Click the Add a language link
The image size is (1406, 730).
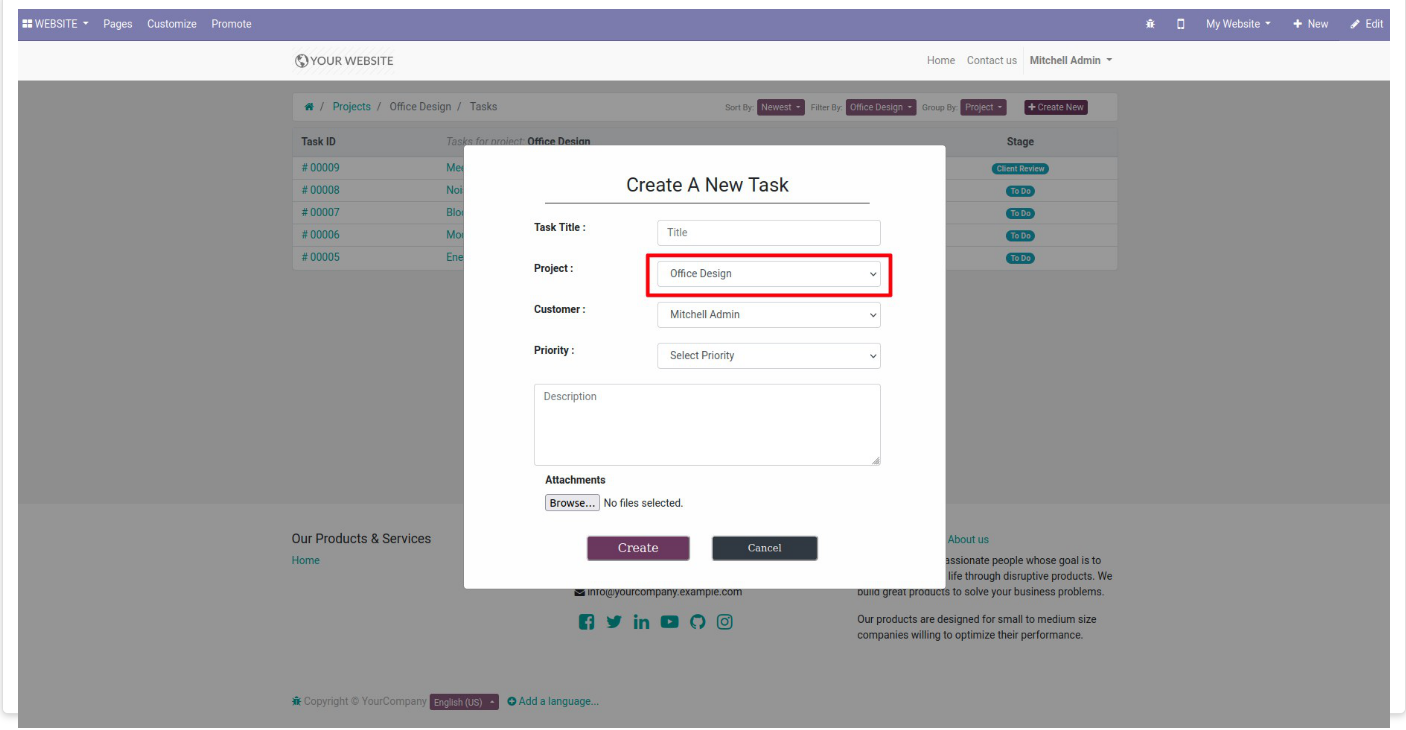tap(553, 702)
